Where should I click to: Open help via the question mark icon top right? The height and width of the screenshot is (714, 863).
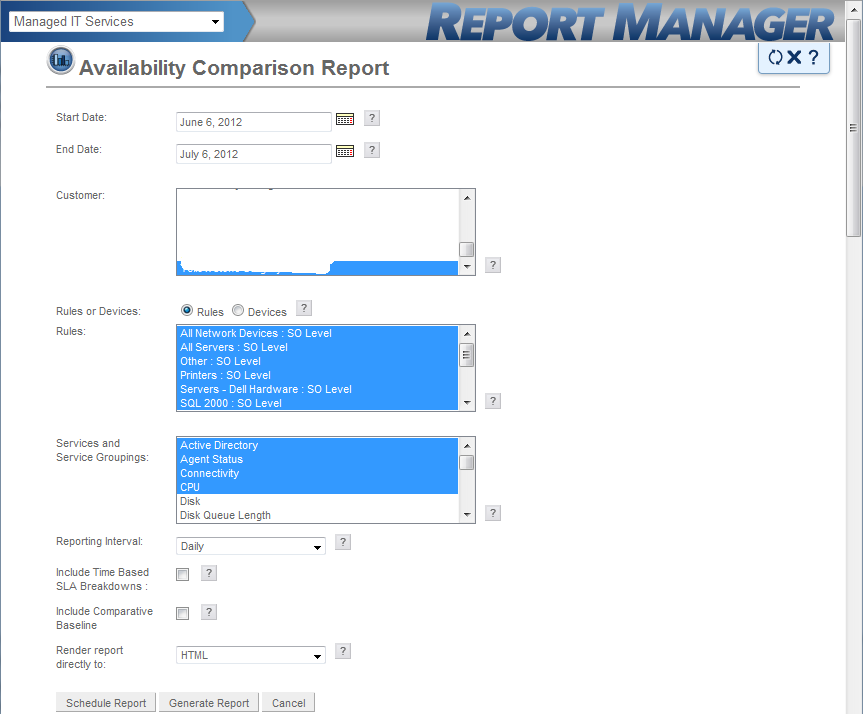812,57
